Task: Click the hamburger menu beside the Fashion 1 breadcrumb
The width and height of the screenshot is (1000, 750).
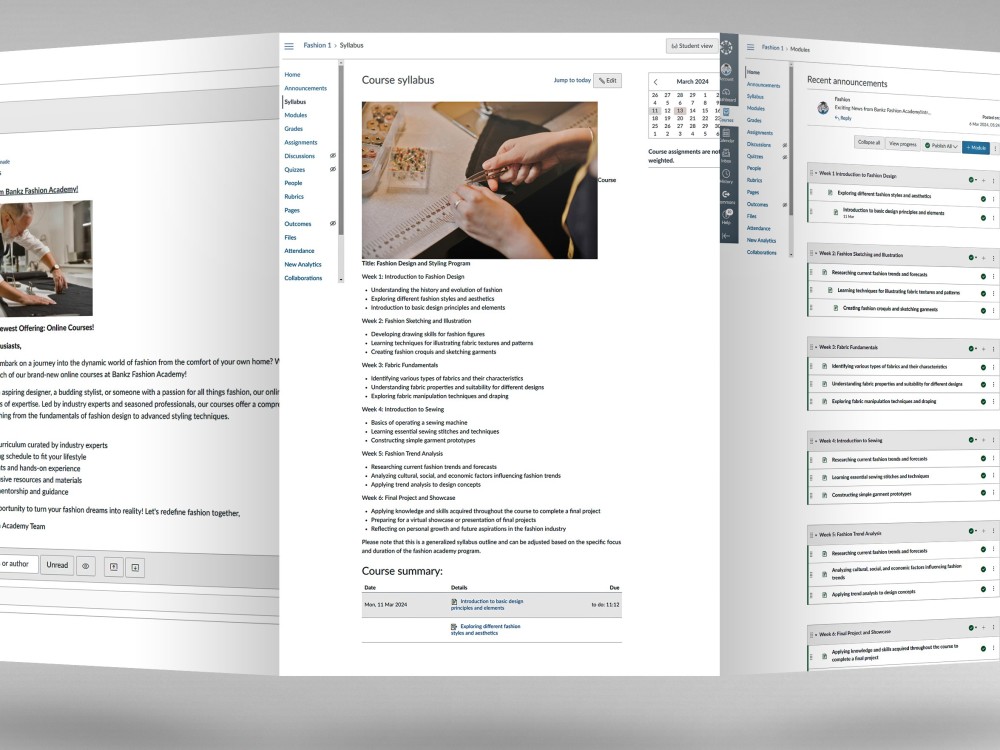Action: 288,45
